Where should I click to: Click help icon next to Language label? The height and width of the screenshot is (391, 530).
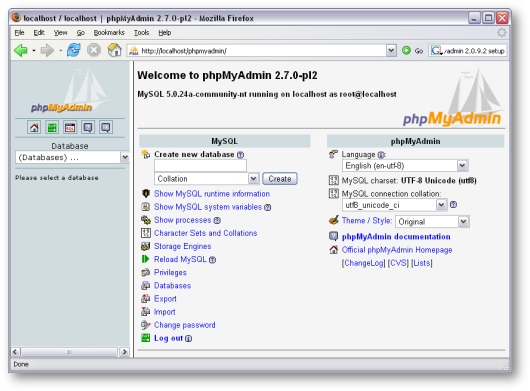coord(381,155)
